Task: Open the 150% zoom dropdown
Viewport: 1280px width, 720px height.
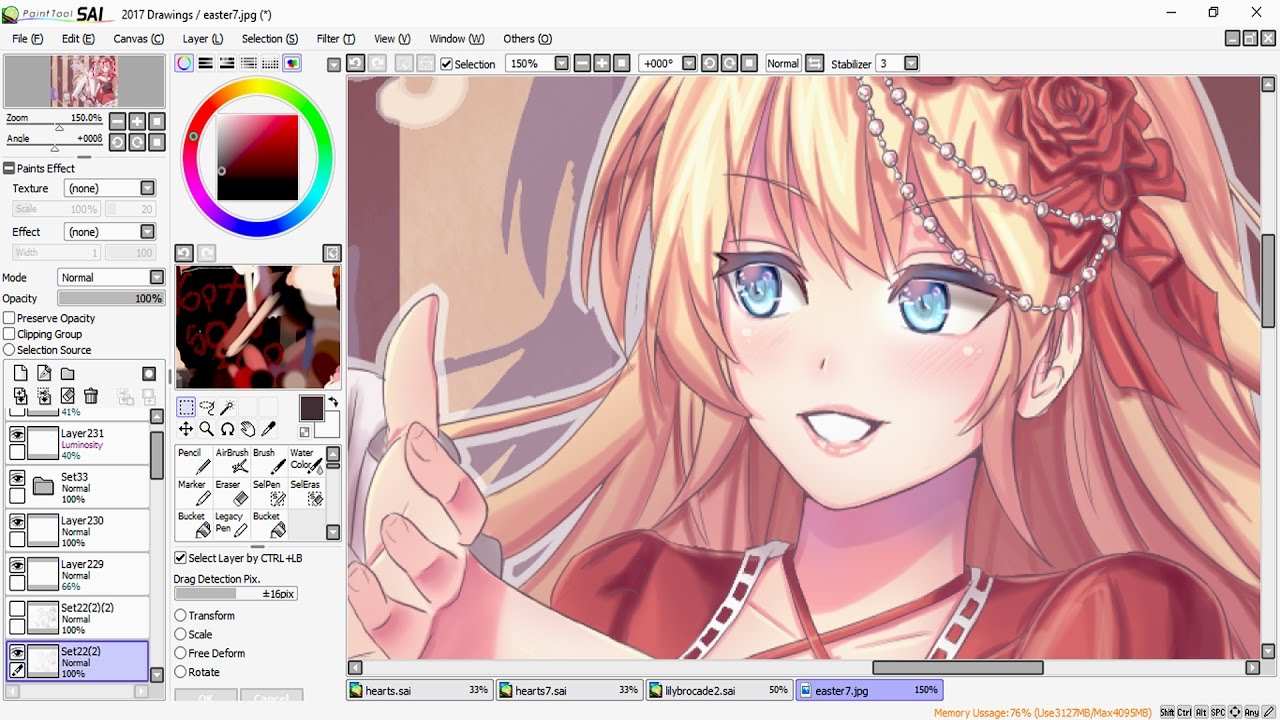Action: tap(562, 63)
